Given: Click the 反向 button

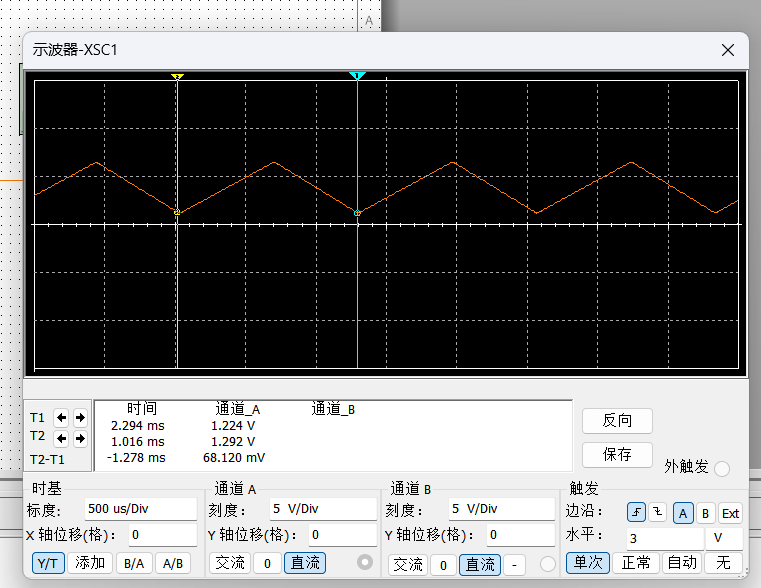Looking at the screenshot, I should pyautogui.click(x=617, y=420).
